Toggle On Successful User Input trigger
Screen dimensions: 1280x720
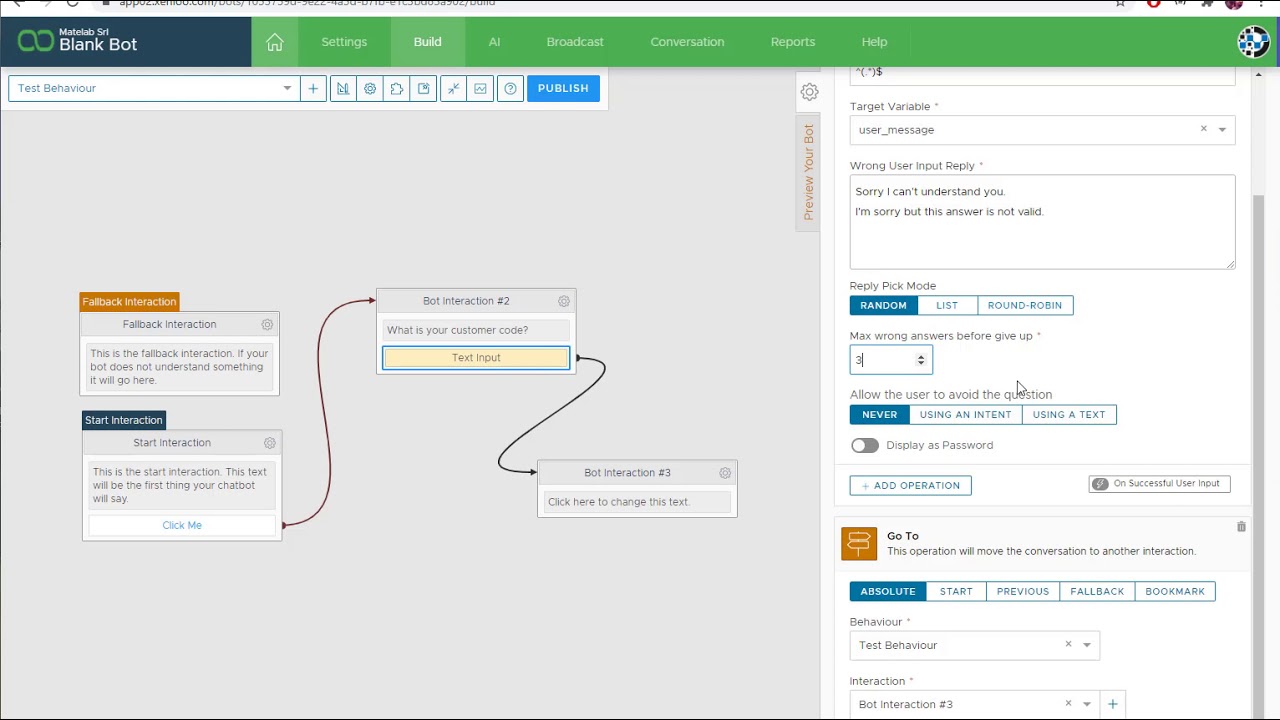(1159, 483)
